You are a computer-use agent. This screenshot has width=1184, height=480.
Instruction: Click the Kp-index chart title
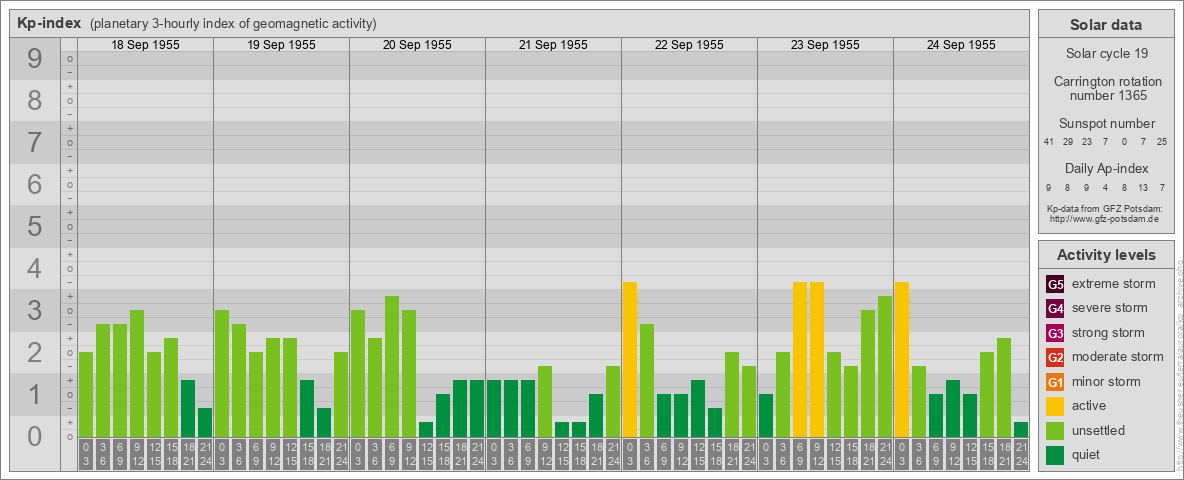click(x=49, y=23)
